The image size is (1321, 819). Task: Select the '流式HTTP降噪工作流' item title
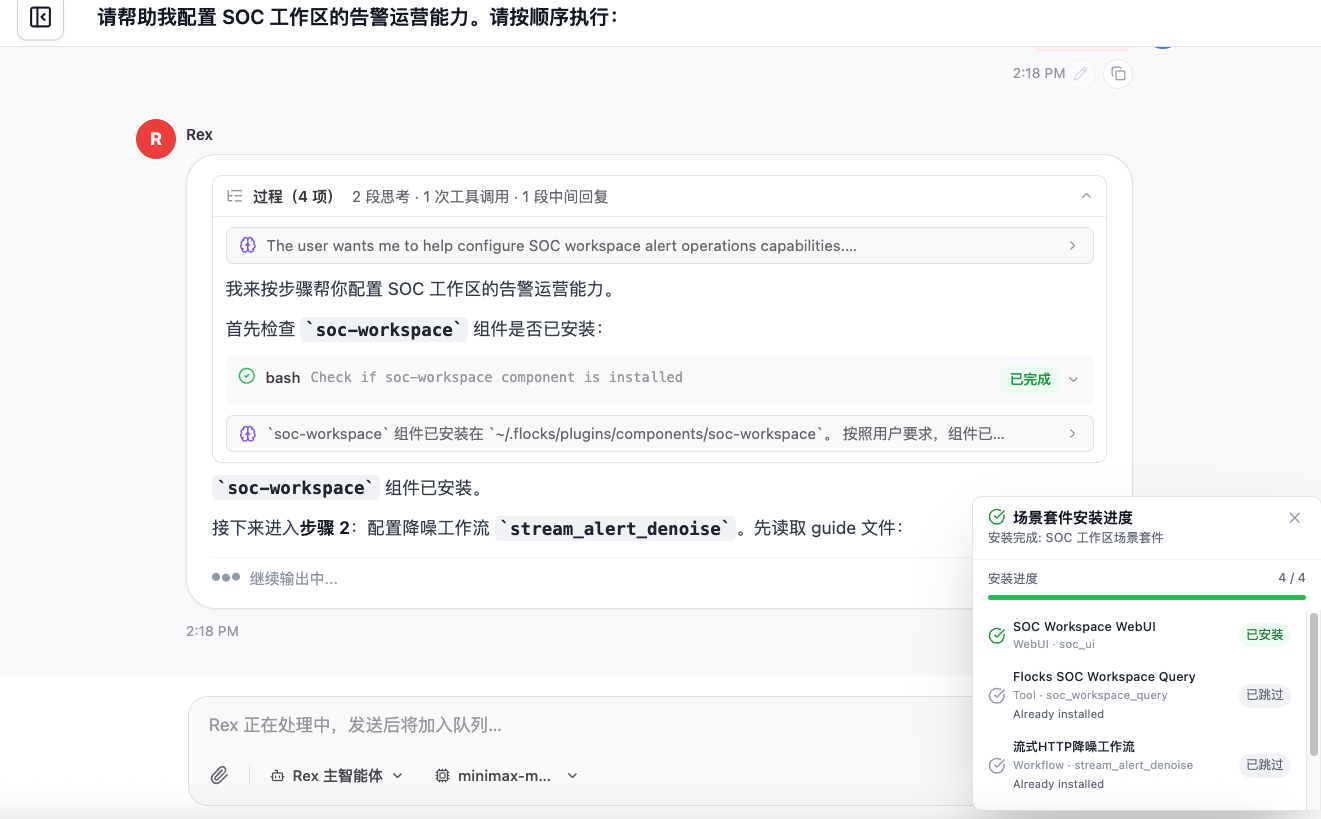click(x=1074, y=747)
